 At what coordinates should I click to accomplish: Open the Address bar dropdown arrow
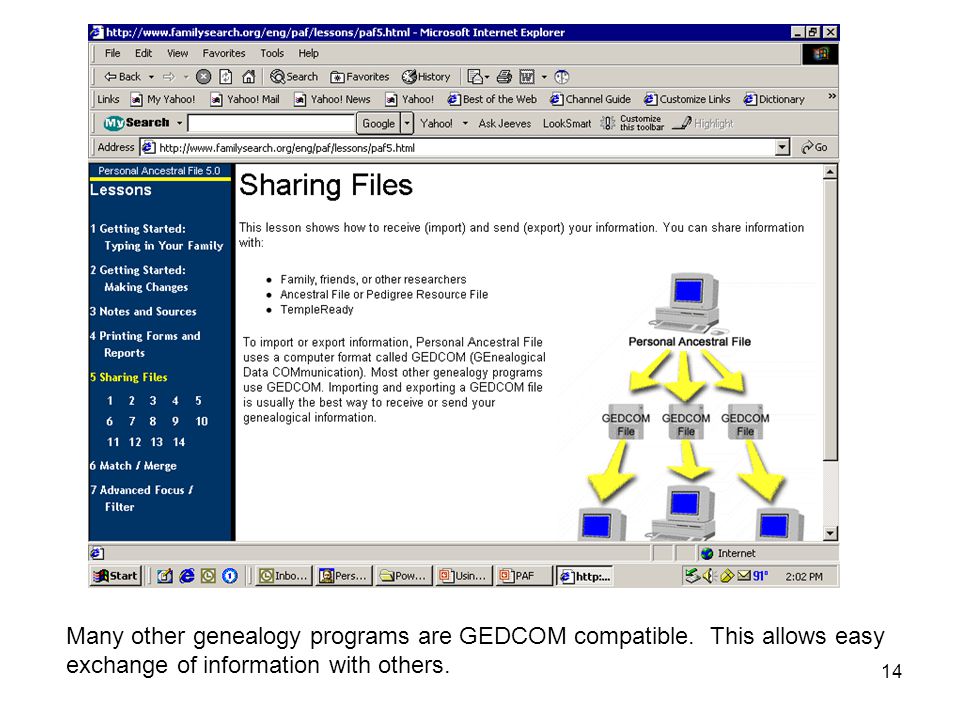coord(782,147)
